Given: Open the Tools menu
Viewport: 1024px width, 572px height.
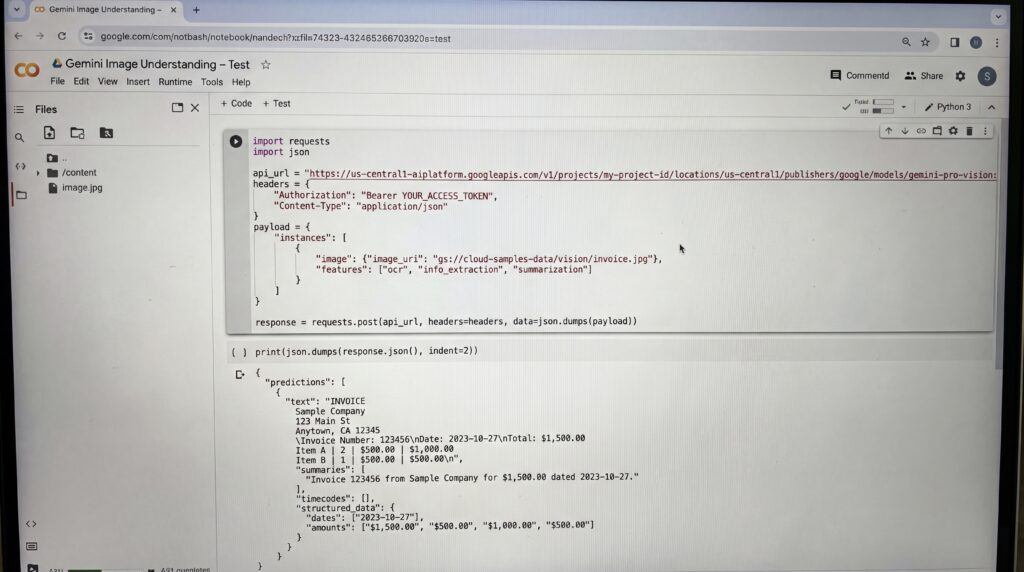Looking at the screenshot, I should coord(212,82).
